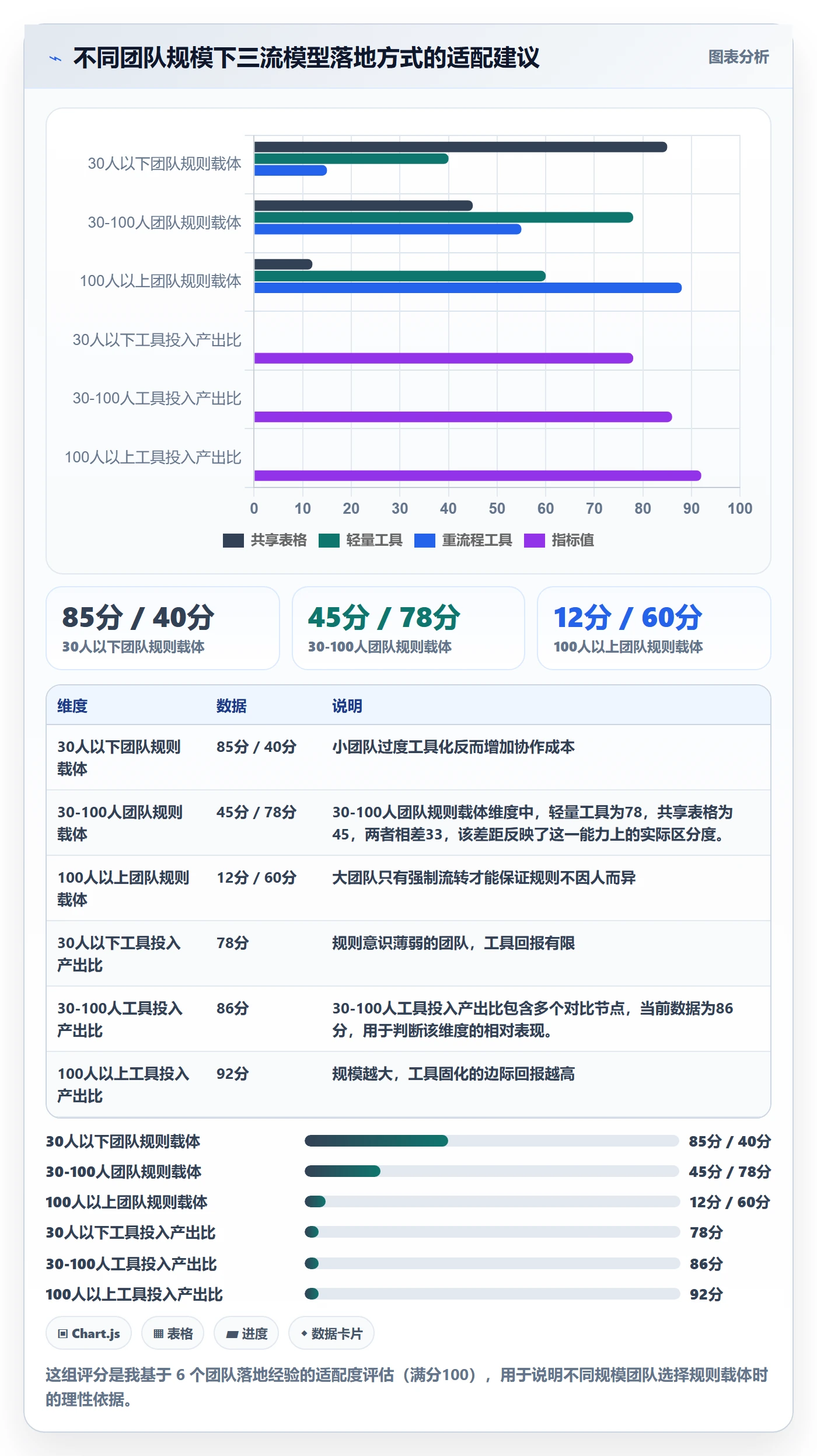Click the footnote paragraph about 6 个团队落地经验
Screen dimensions: 817x1456
pyautogui.click(x=407, y=1387)
